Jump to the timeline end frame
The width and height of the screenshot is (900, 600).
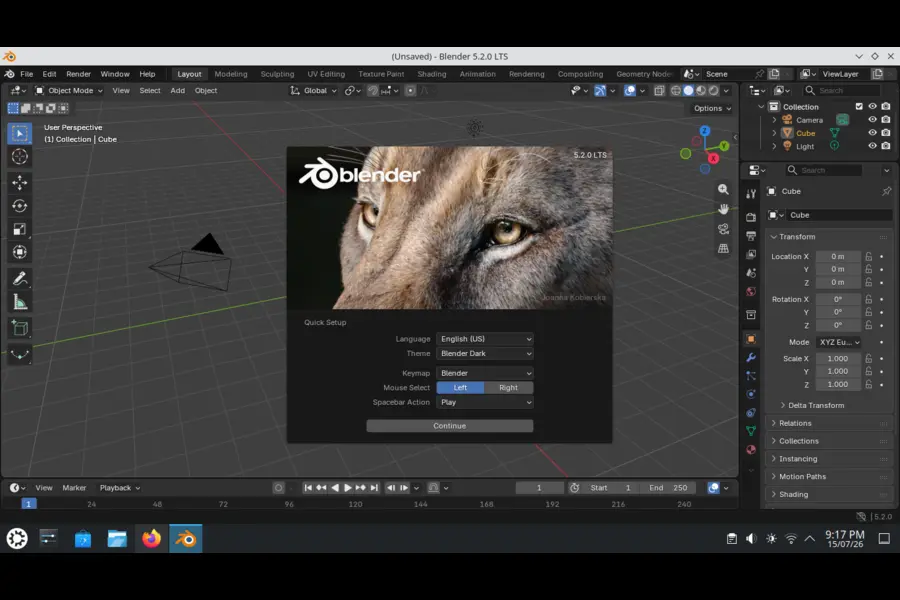[374, 487]
